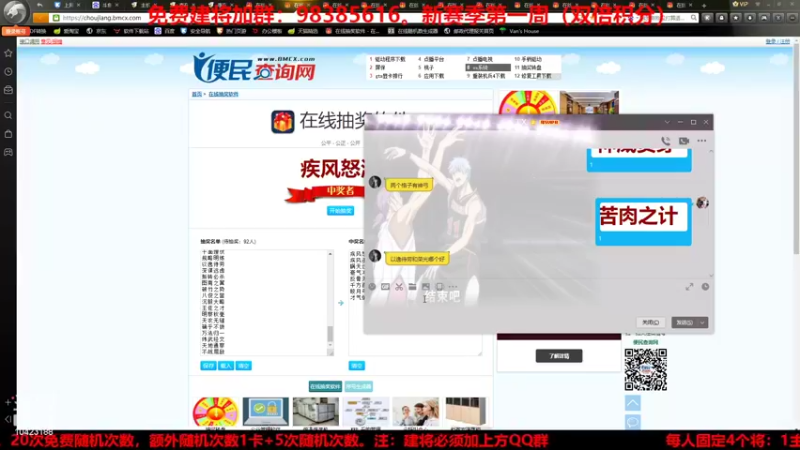
Task: Click the QR code image on right sidebar
Action: 645,369
